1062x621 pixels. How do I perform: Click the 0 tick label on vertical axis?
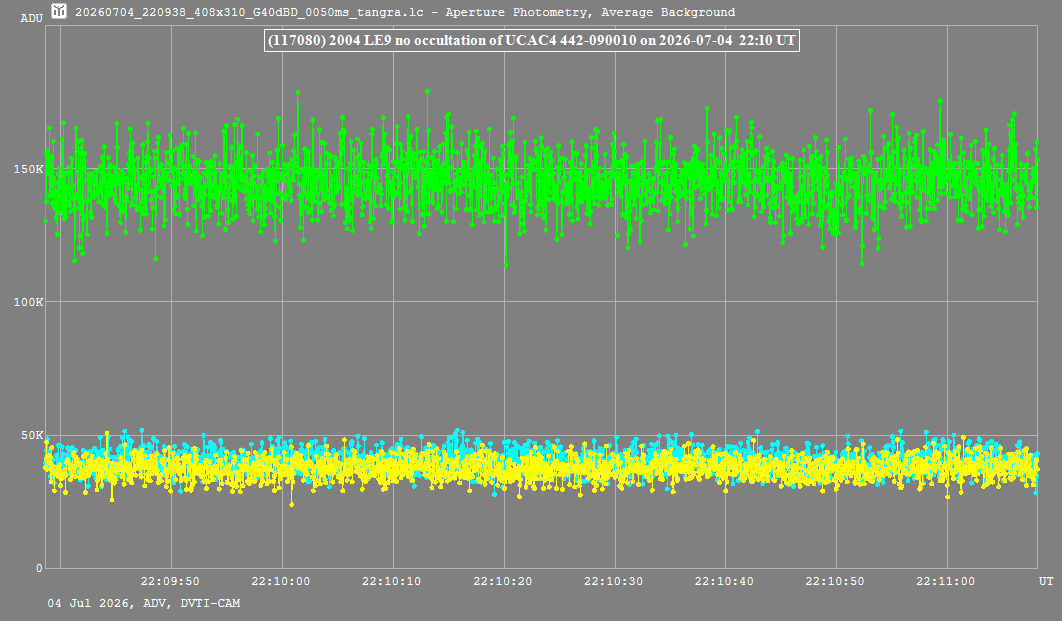pos(39,568)
